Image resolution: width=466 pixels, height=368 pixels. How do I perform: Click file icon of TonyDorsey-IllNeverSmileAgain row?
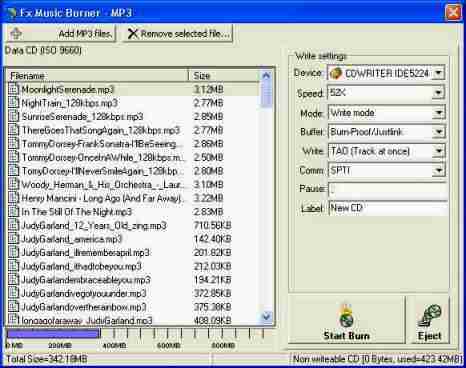(14, 171)
